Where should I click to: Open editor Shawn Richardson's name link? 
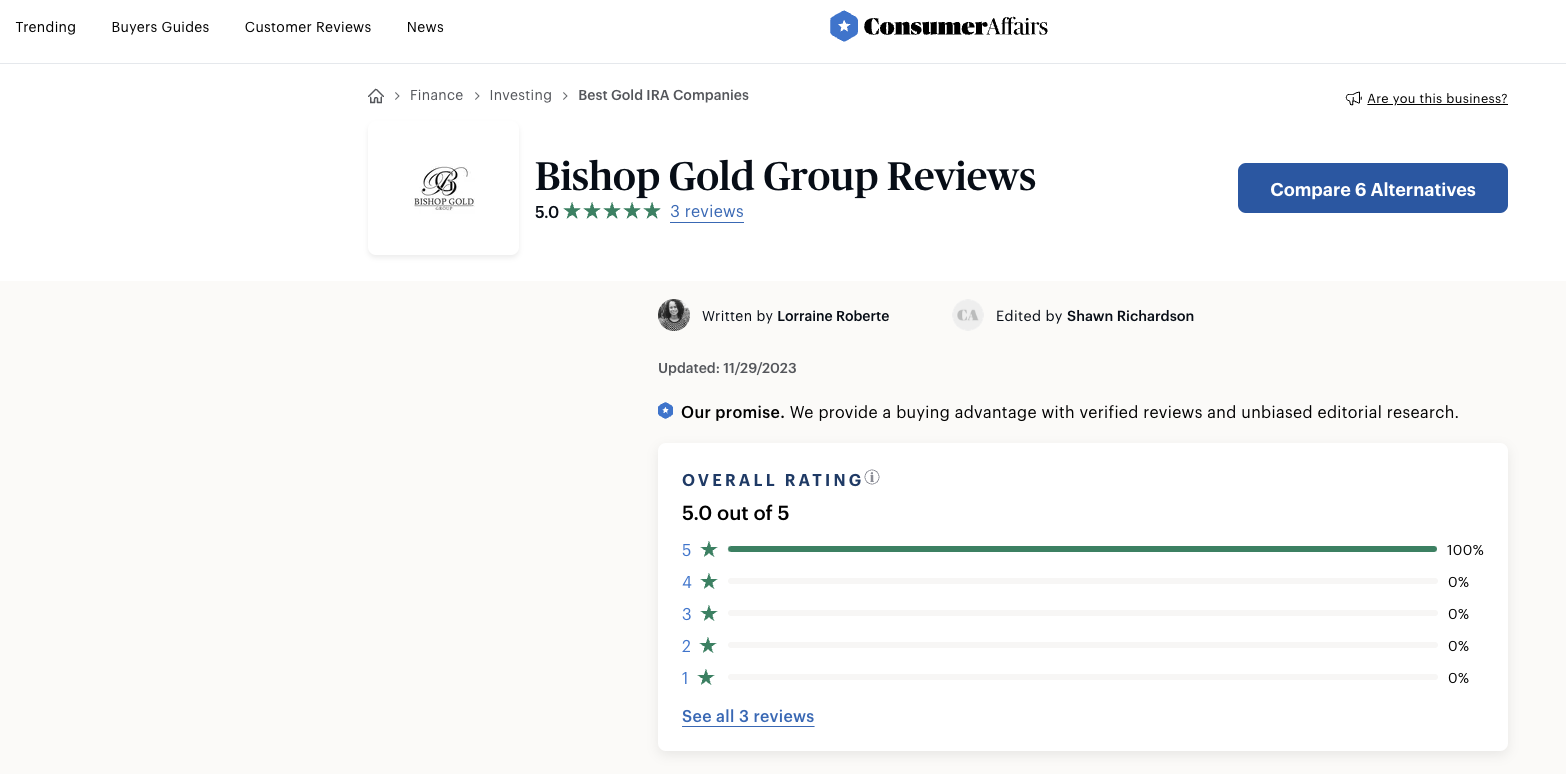(x=1130, y=315)
